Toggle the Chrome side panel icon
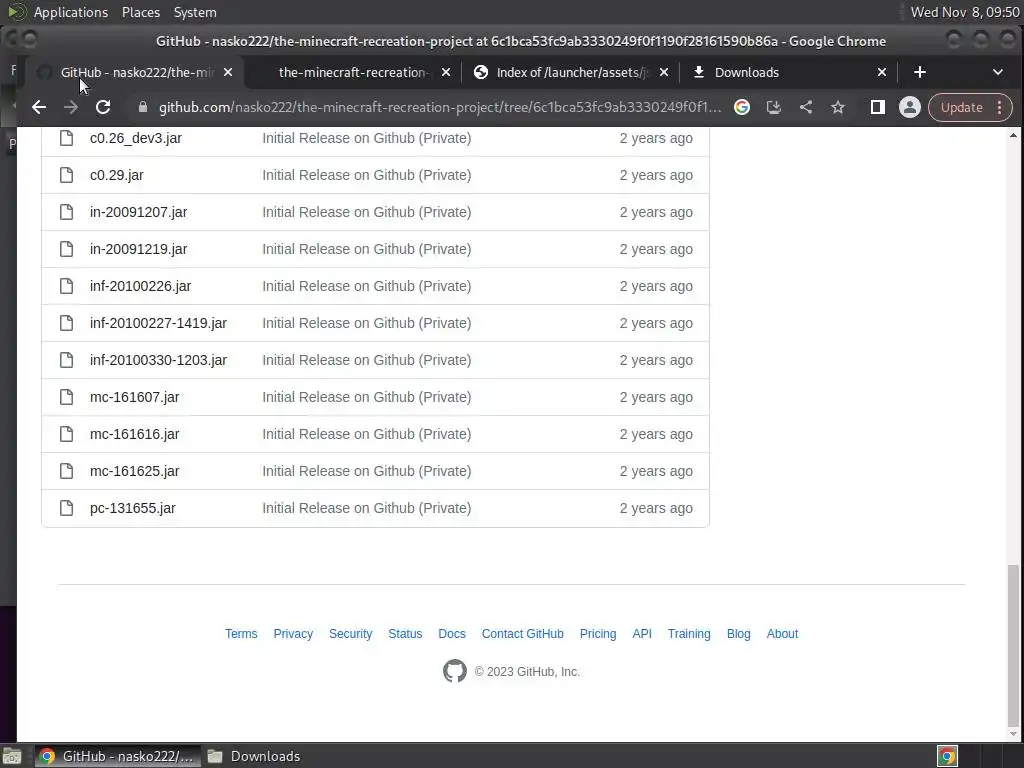 tap(878, 107)
